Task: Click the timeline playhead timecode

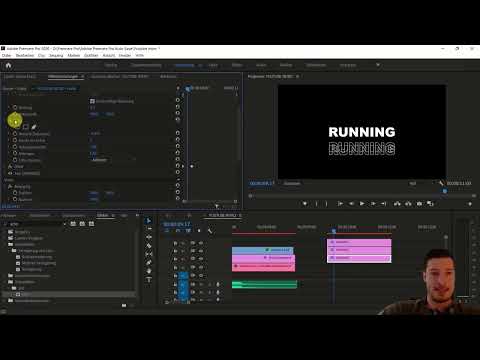Action: [177, 224]
